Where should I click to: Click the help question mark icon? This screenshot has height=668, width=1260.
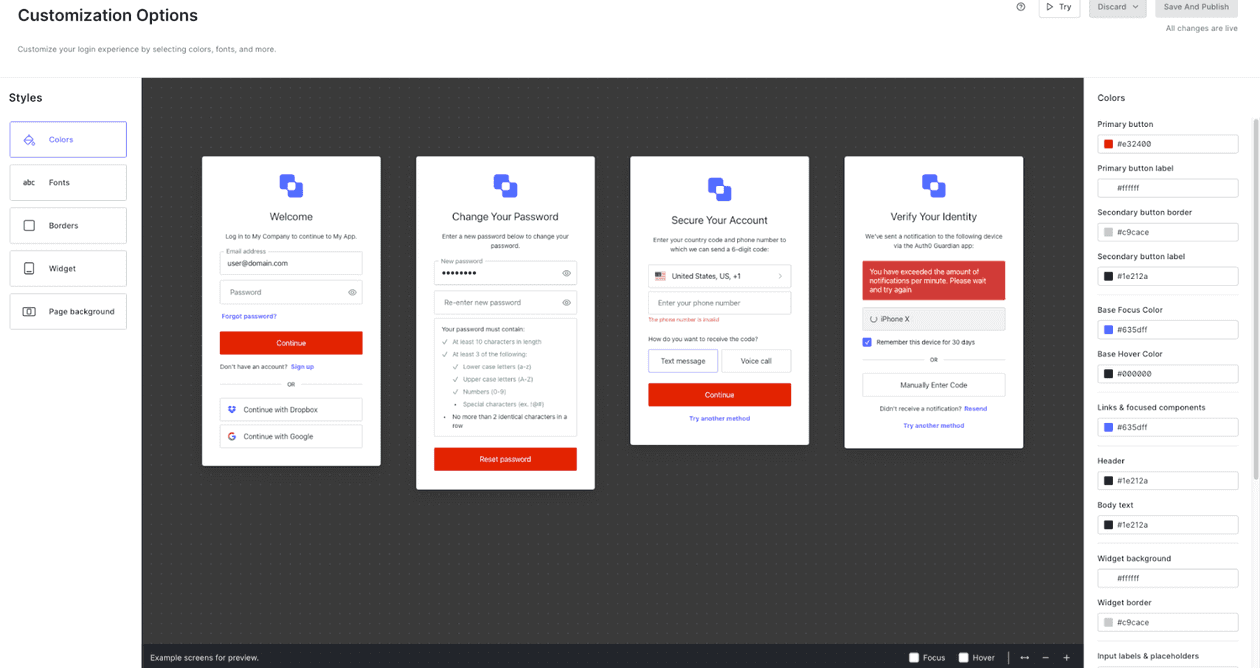1020,7
